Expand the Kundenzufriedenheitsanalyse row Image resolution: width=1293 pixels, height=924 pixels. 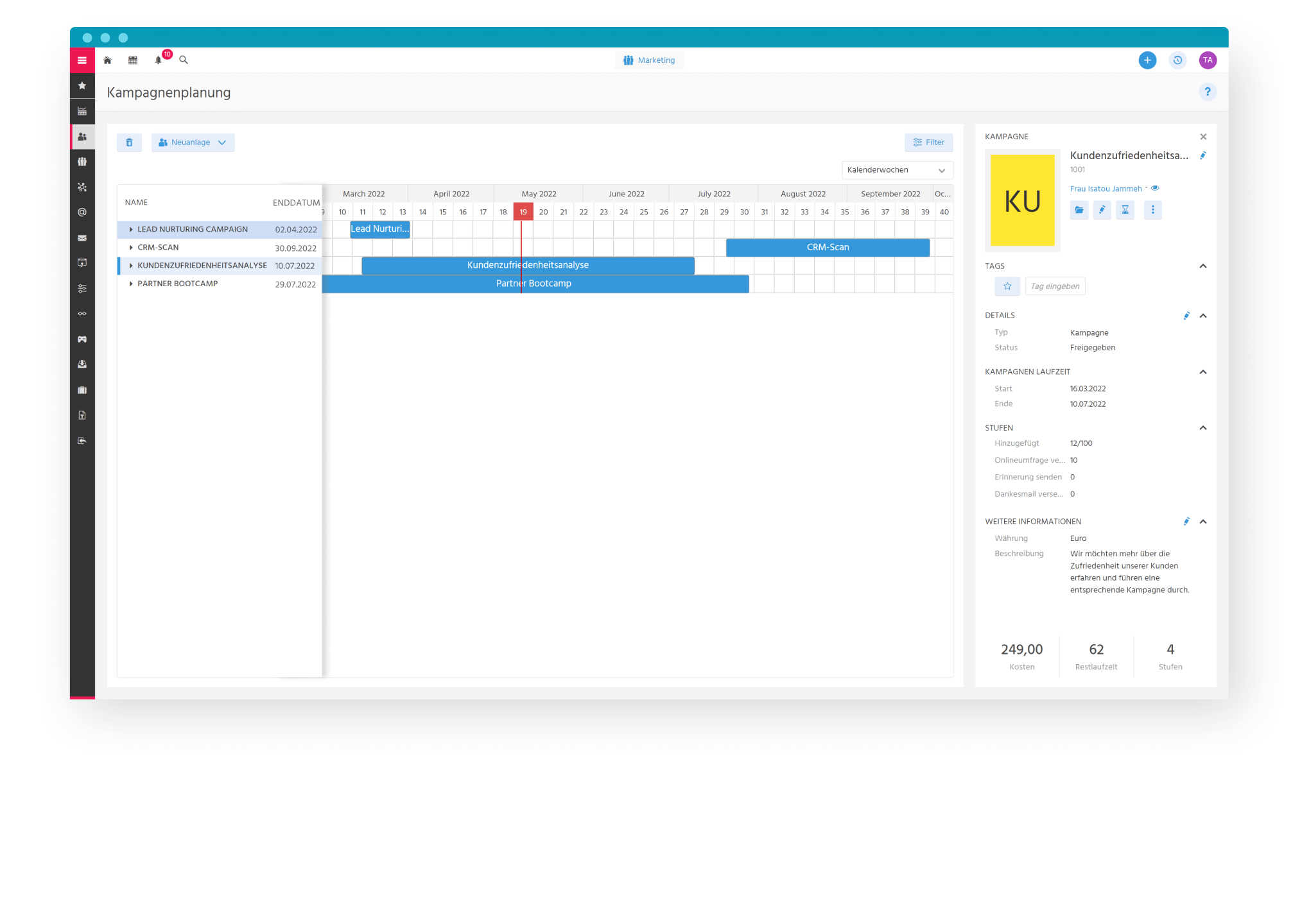tap(131, 266)
